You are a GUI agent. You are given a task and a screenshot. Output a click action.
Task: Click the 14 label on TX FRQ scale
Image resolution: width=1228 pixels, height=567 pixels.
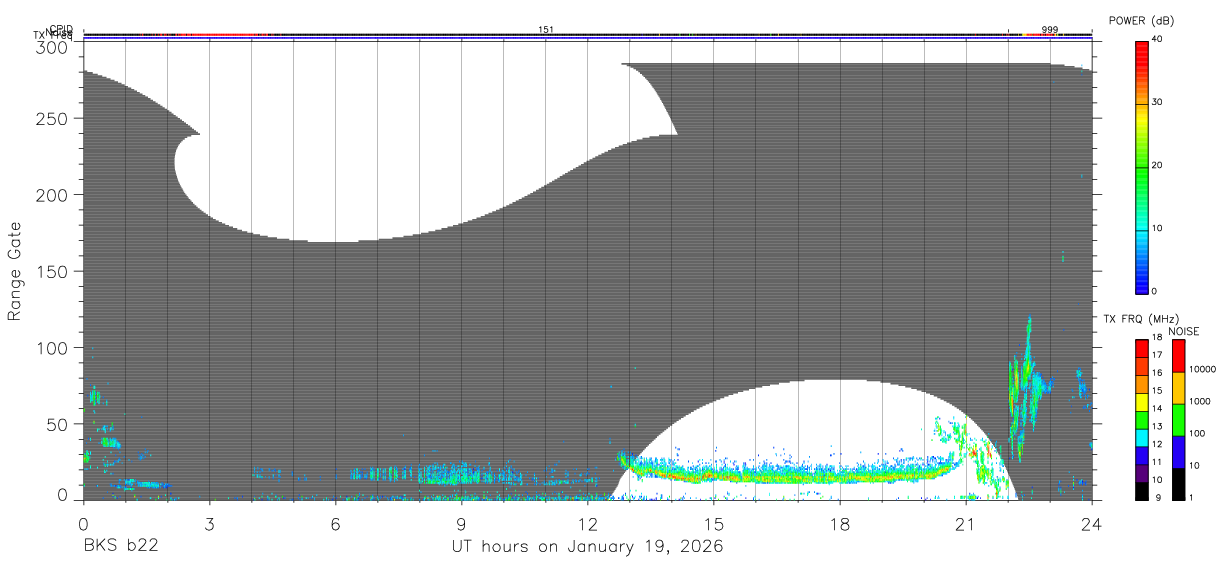[1158, 408]
